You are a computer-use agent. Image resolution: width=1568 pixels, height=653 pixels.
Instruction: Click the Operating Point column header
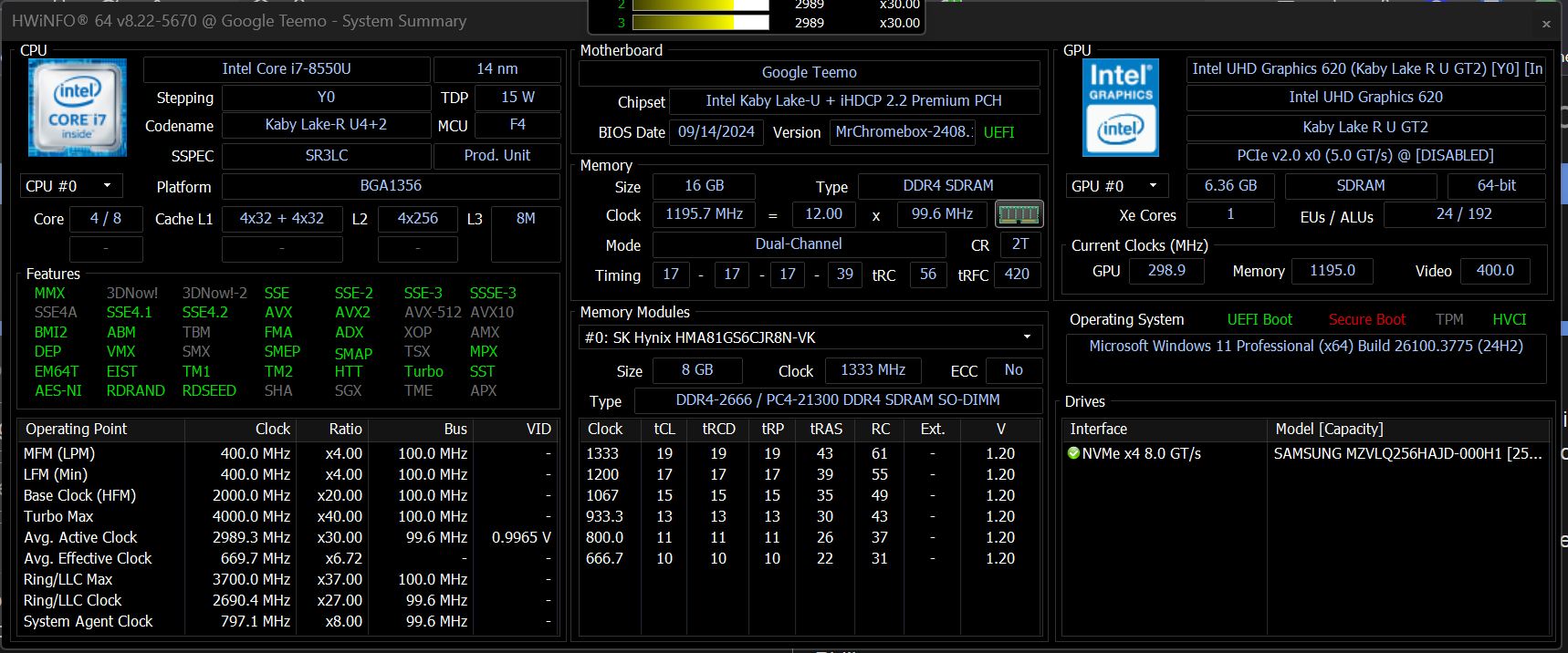[101, 429]
